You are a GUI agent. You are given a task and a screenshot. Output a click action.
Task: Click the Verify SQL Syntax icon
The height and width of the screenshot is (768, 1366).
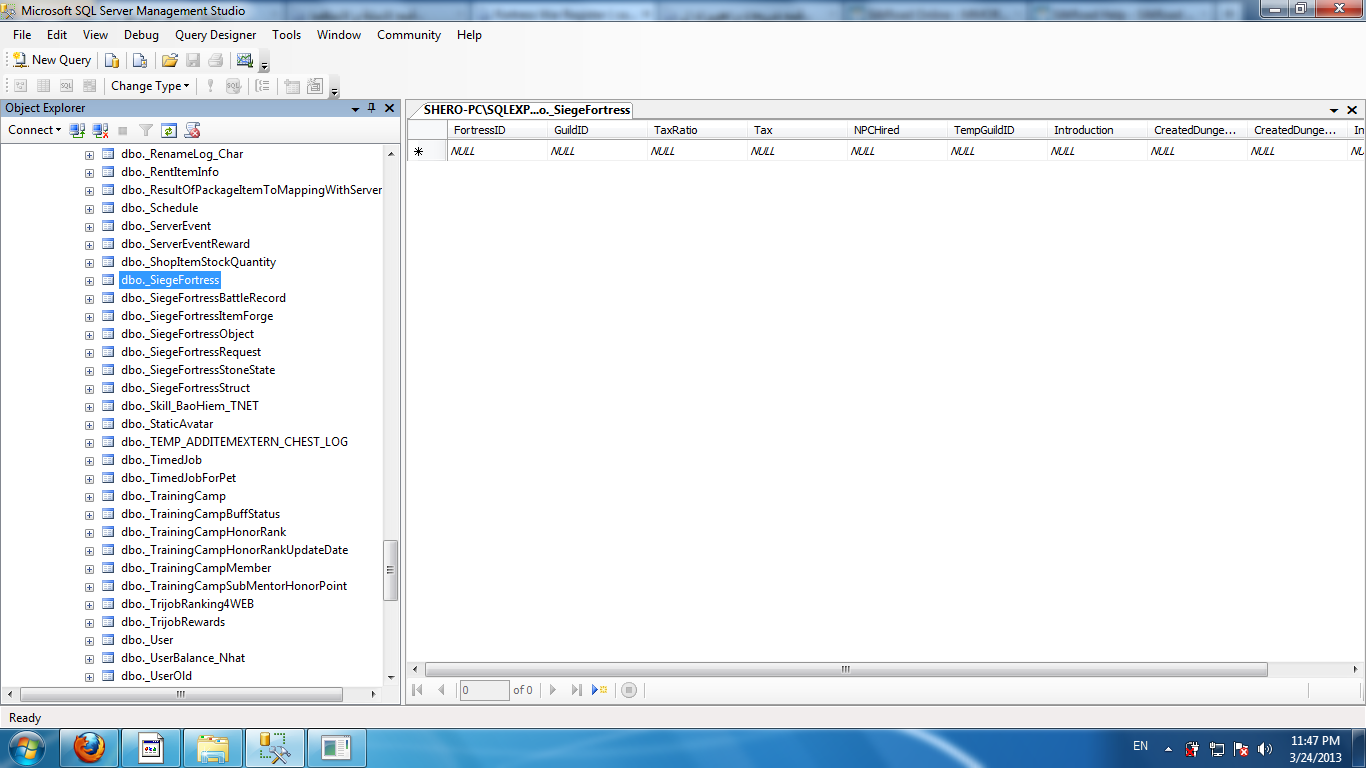click(x=233, y=86)
